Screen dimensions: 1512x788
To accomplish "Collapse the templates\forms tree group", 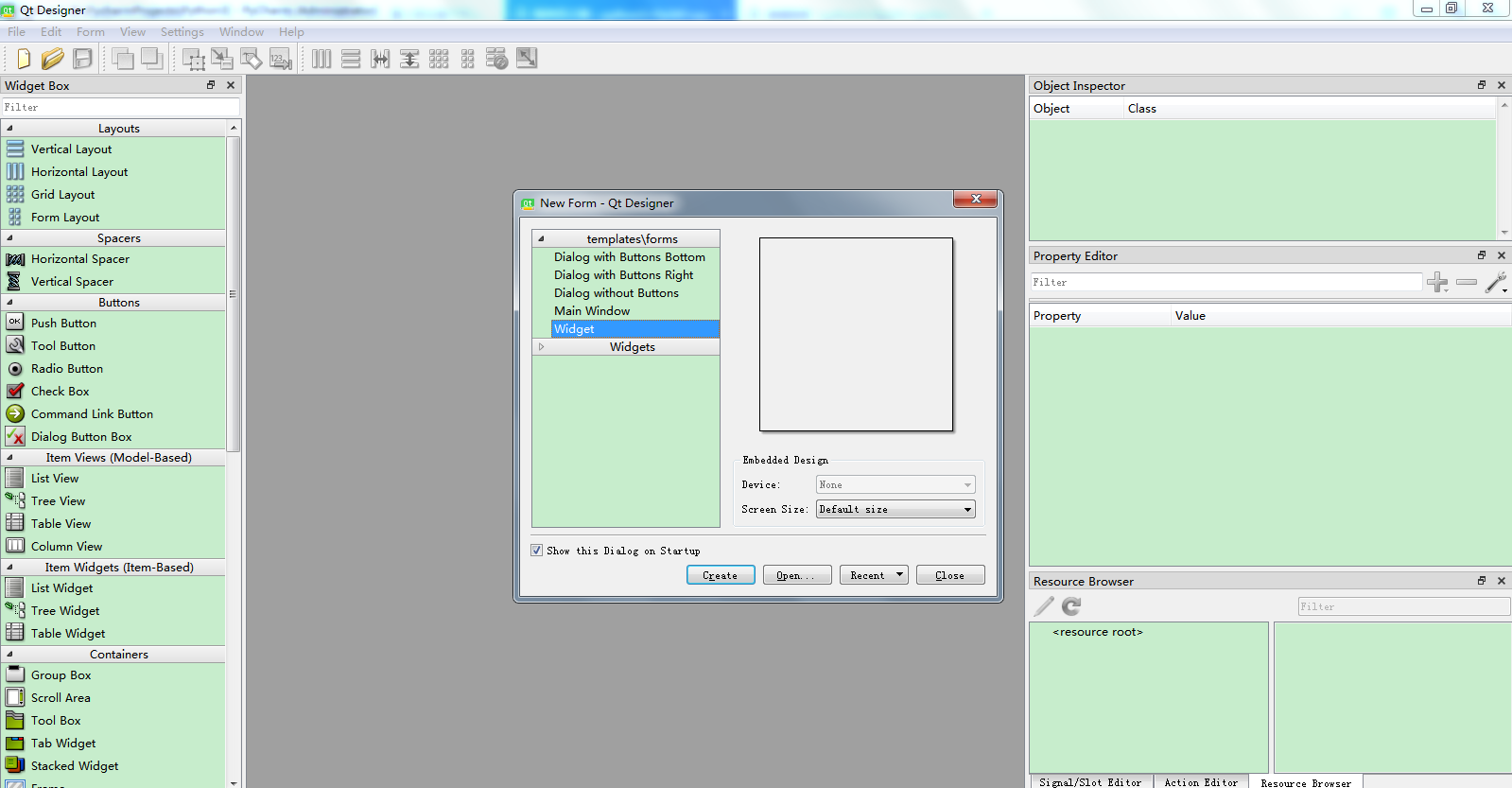I will [x=541, y=239].
